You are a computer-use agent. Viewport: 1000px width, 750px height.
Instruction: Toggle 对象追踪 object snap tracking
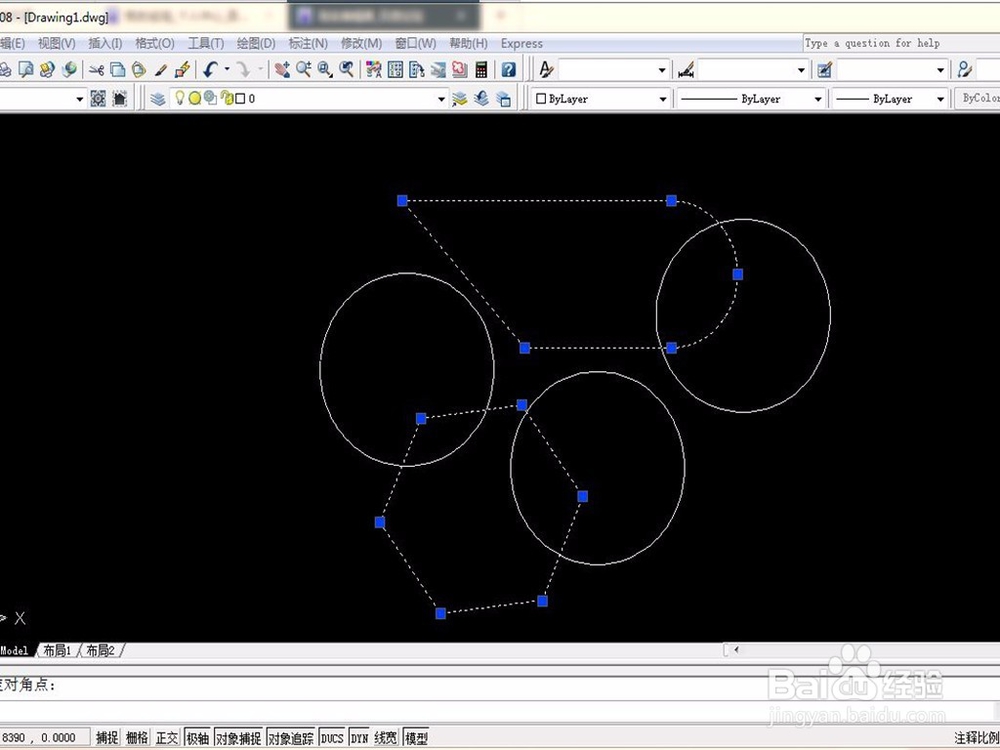[291, 738]
